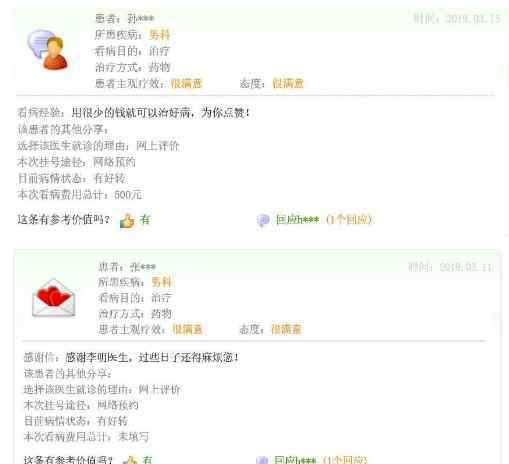Click patient name 孙*** in first review

pos(141,18)
